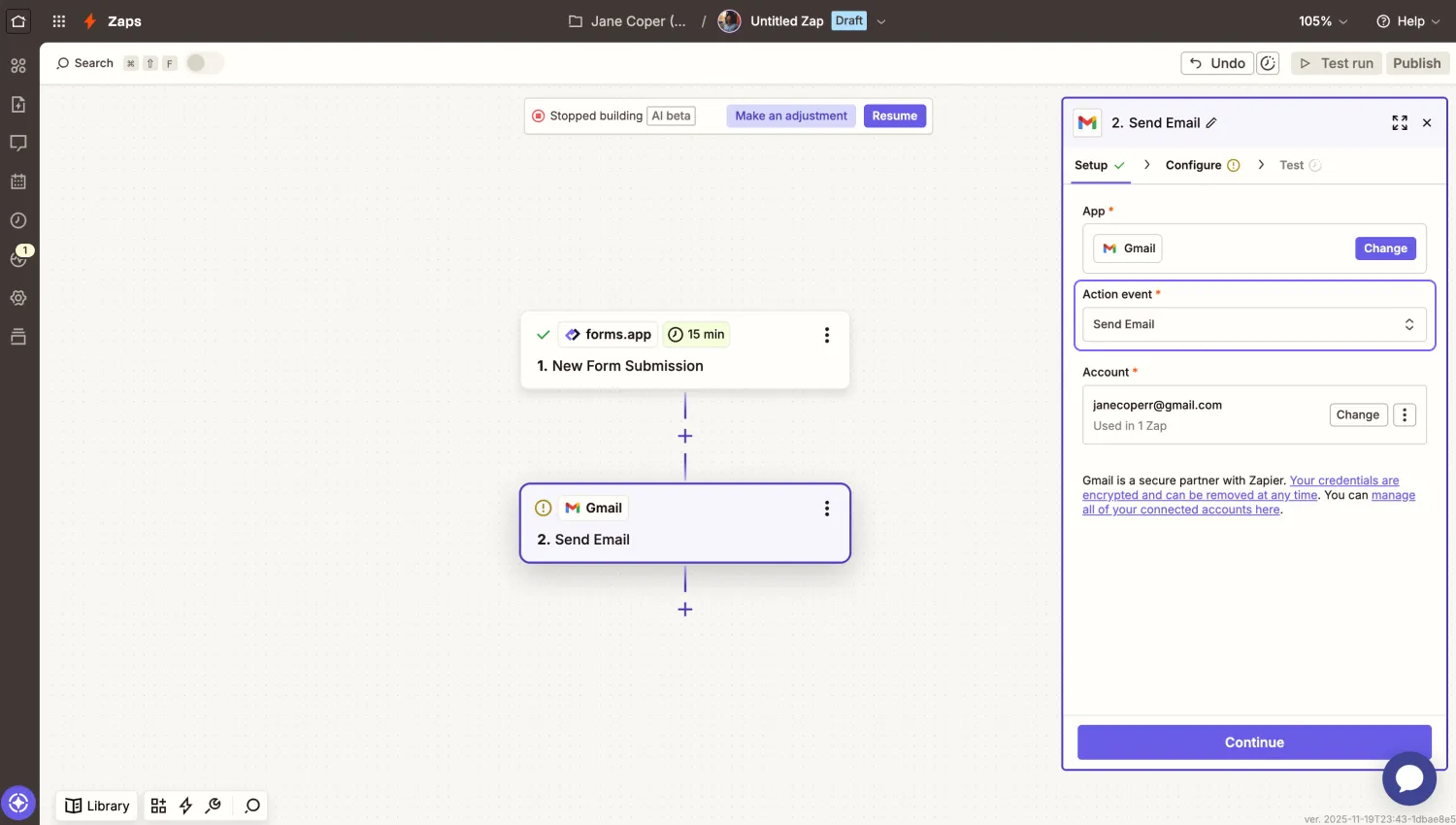Open the magnifier search in the bottom toolbar
Image resolution: width=1456 pixels, height=825 pixels.
coord(251,806)
